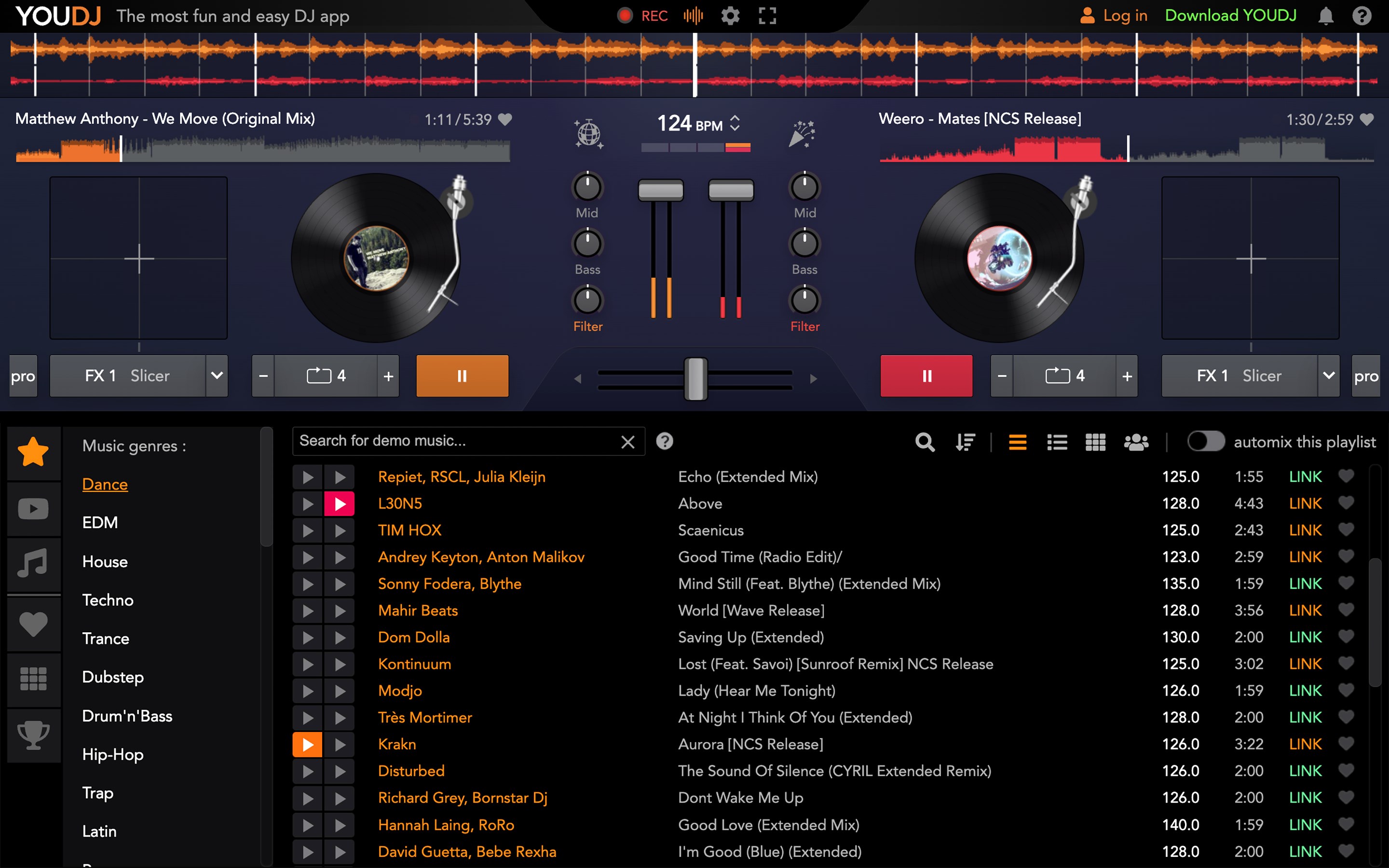1389x868 pixels.
Task: Open the music note sidebar tab
Action: 33,564
